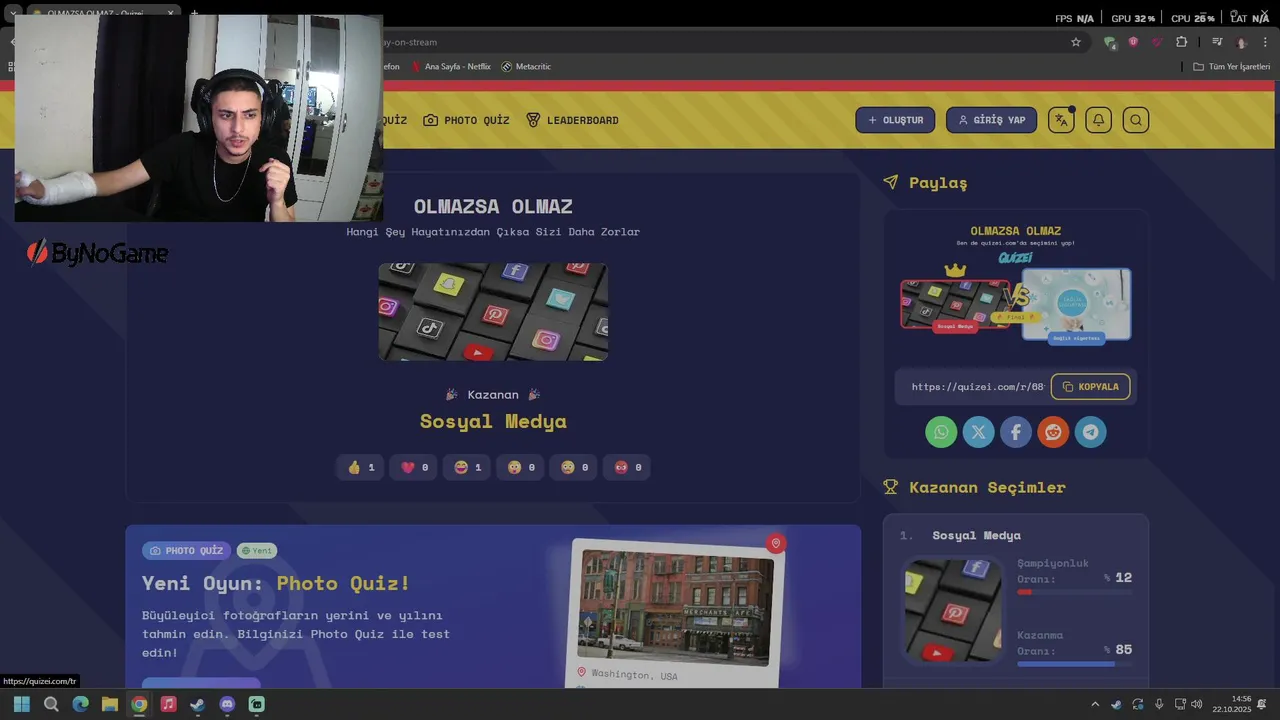Click the PHOTO QUIZ badge on promo card
The height and width of the screenshot is (720, 1280).
[x=186, y=550]
